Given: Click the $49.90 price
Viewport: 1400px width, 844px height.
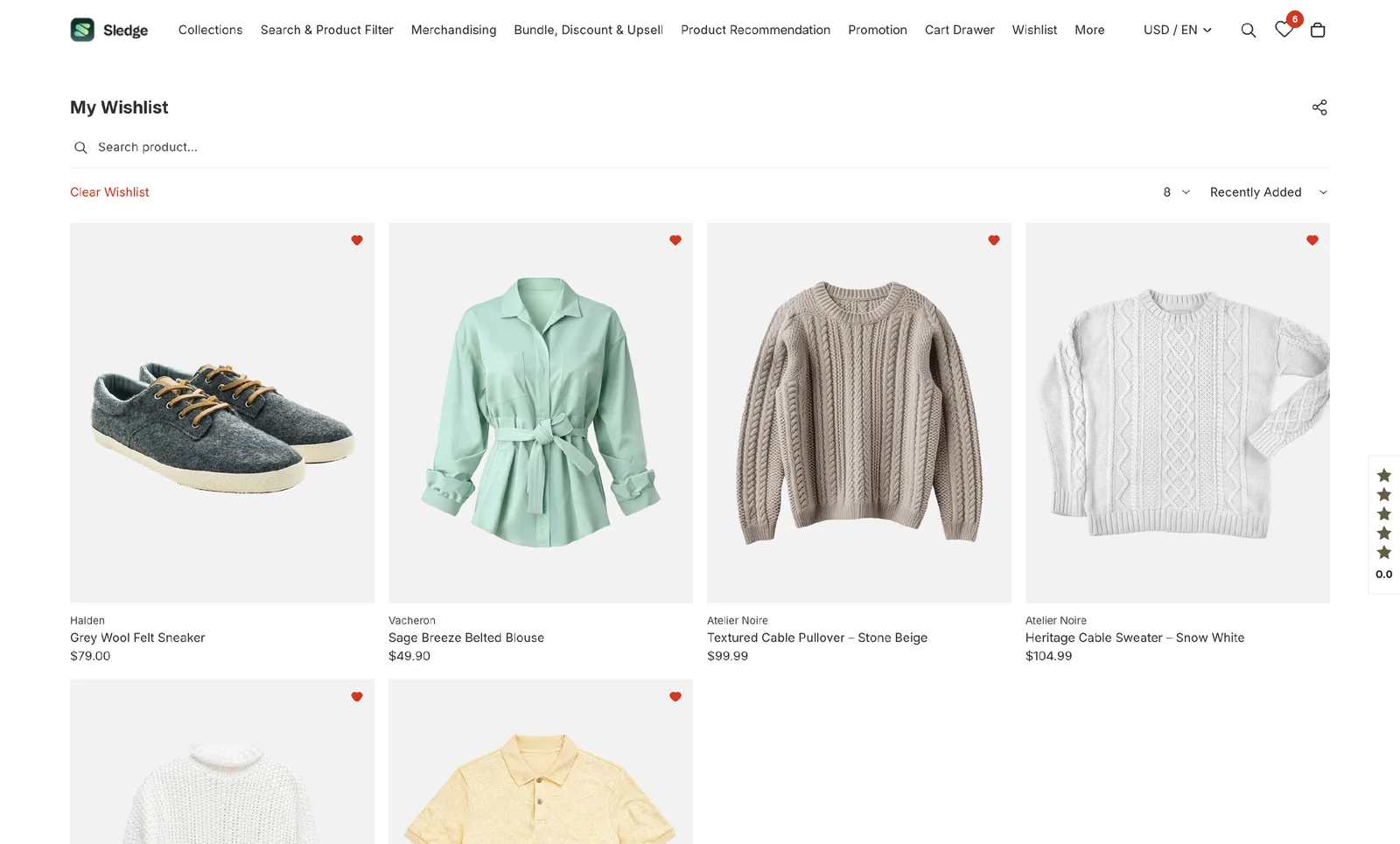Looking at the screenshot, I should coord(409,656).
